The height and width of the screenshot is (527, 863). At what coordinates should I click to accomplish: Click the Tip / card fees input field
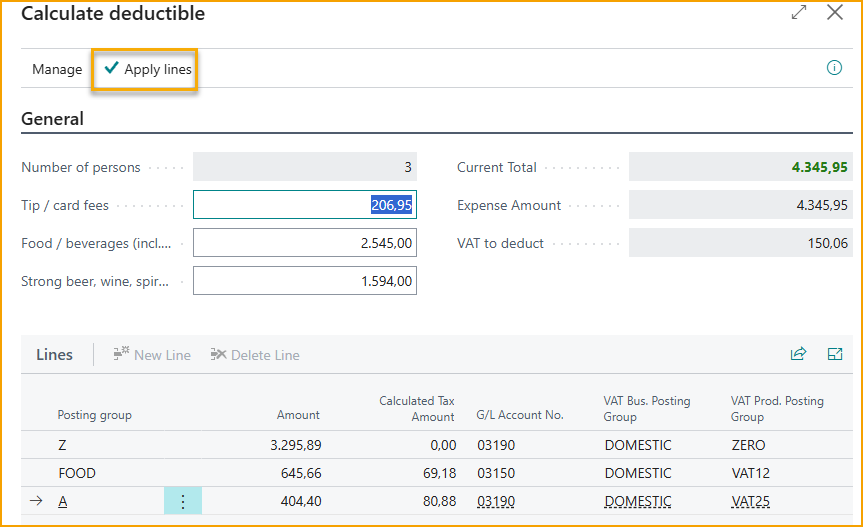304,205
